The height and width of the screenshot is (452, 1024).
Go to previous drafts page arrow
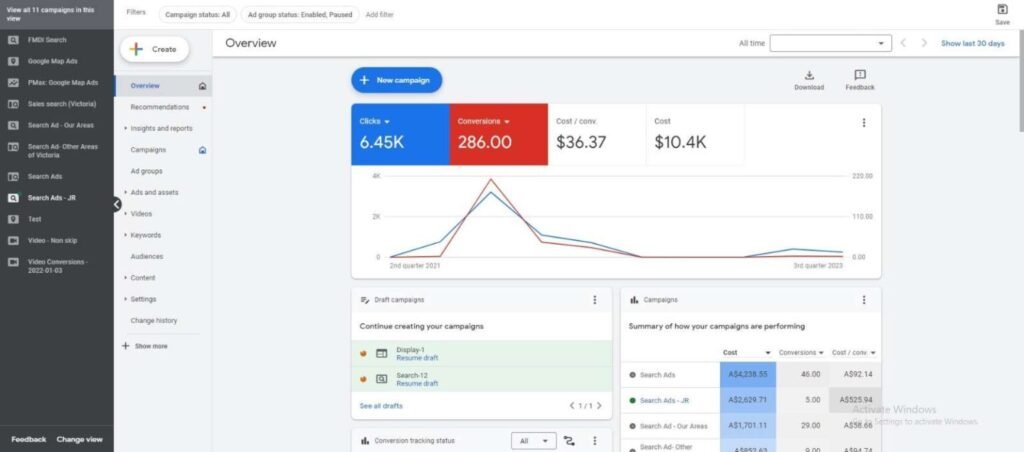pyautogui.click(x=572, y=406)
